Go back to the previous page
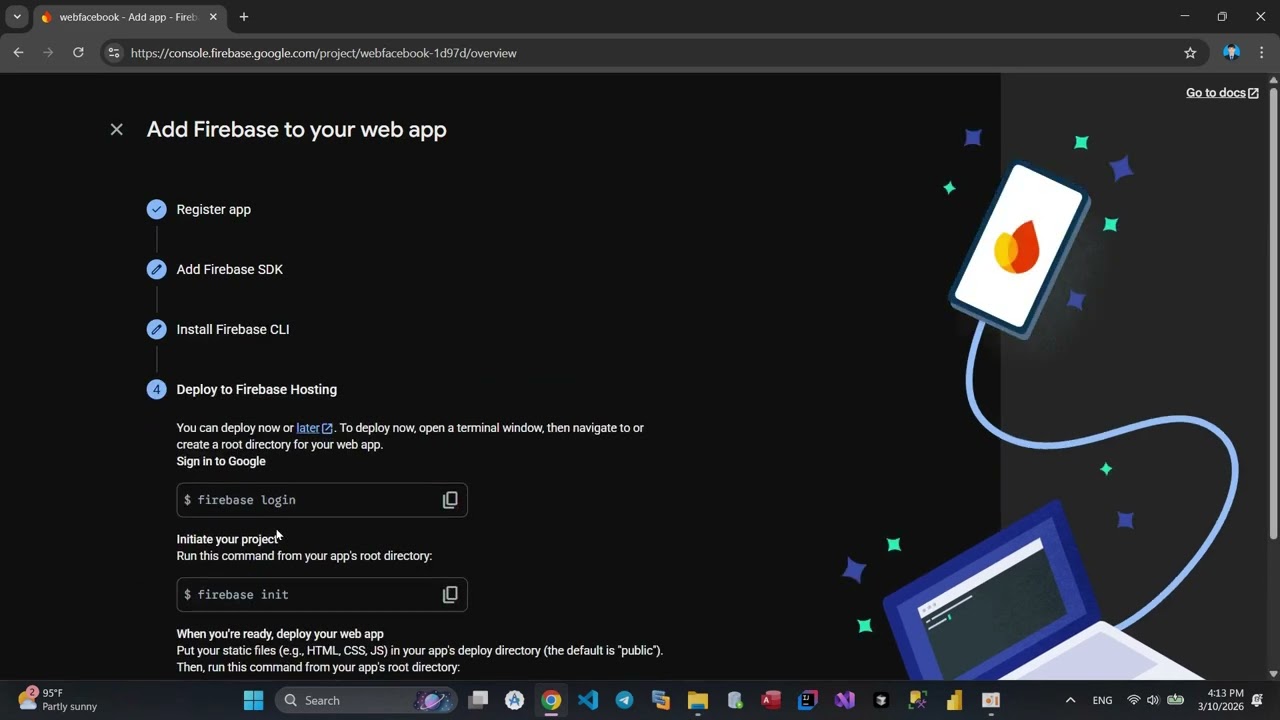The image size is (1280, 720). click(x=18, y=53)
